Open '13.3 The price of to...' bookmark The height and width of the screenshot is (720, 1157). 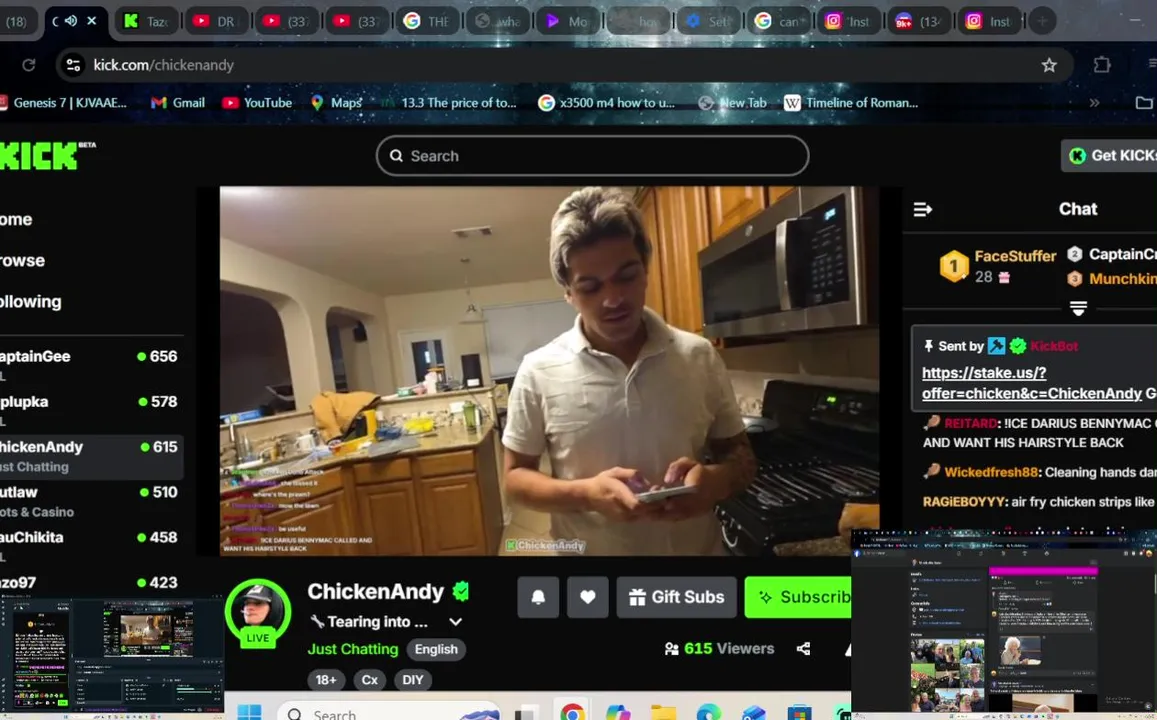coord(449,103)
